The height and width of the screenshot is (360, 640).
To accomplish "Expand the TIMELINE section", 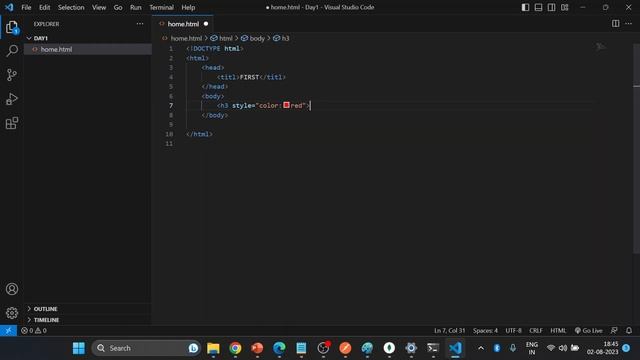I will 88,320.
